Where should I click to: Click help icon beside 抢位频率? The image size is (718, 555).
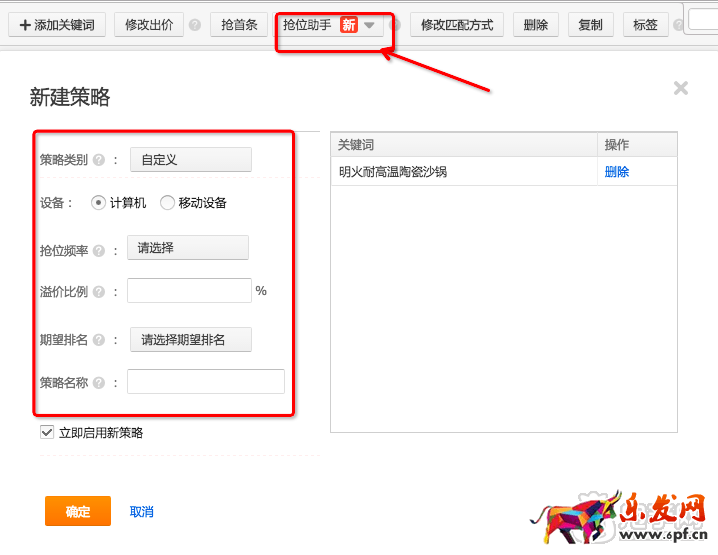pos(99,249)
